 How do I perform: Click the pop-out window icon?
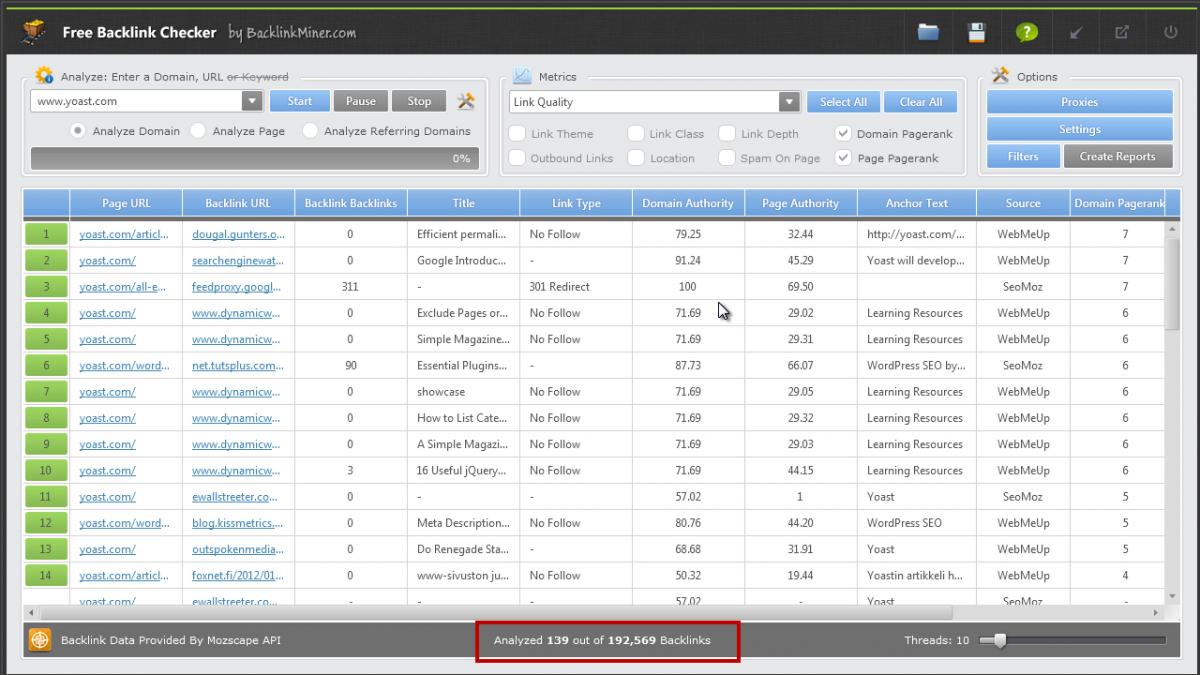tap(1122, 32)
